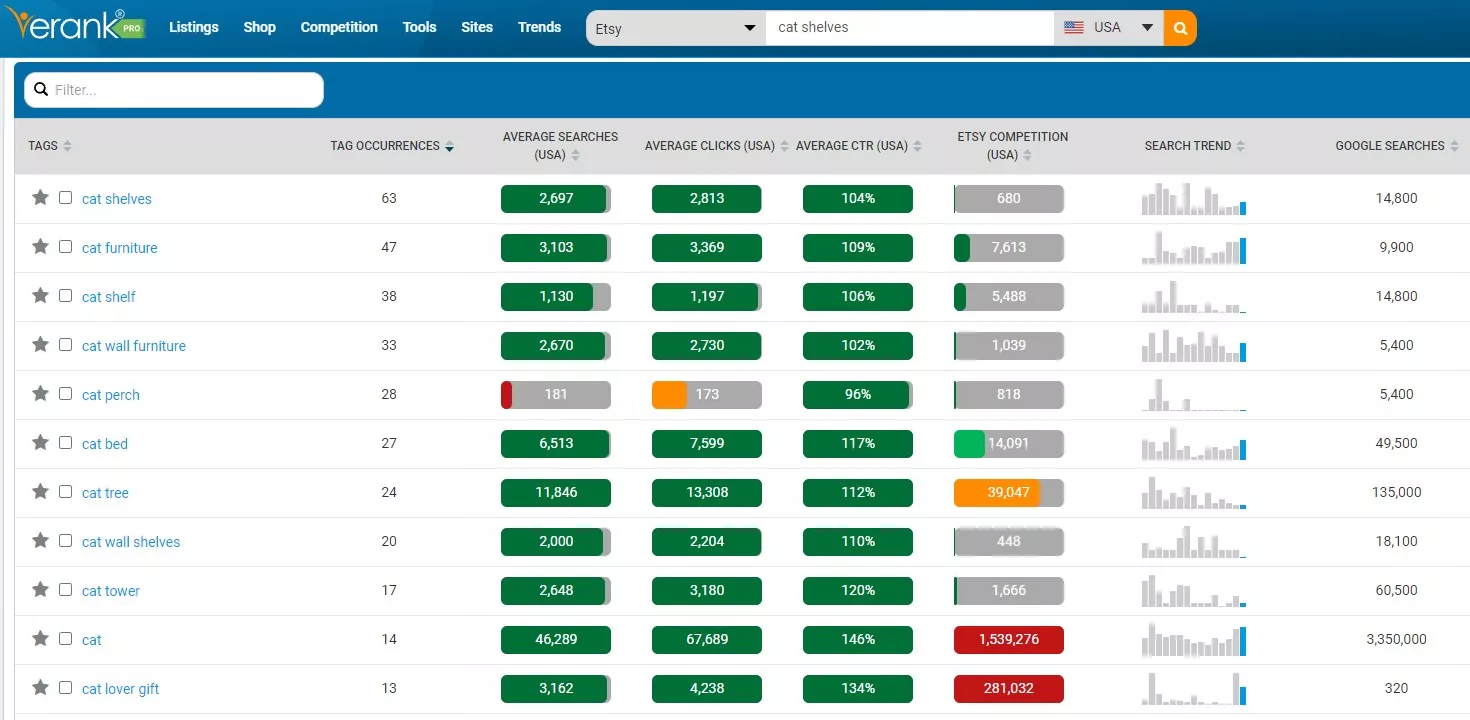Open the USA country dropdown
1470x720 pixels.
coord(1109,28)
